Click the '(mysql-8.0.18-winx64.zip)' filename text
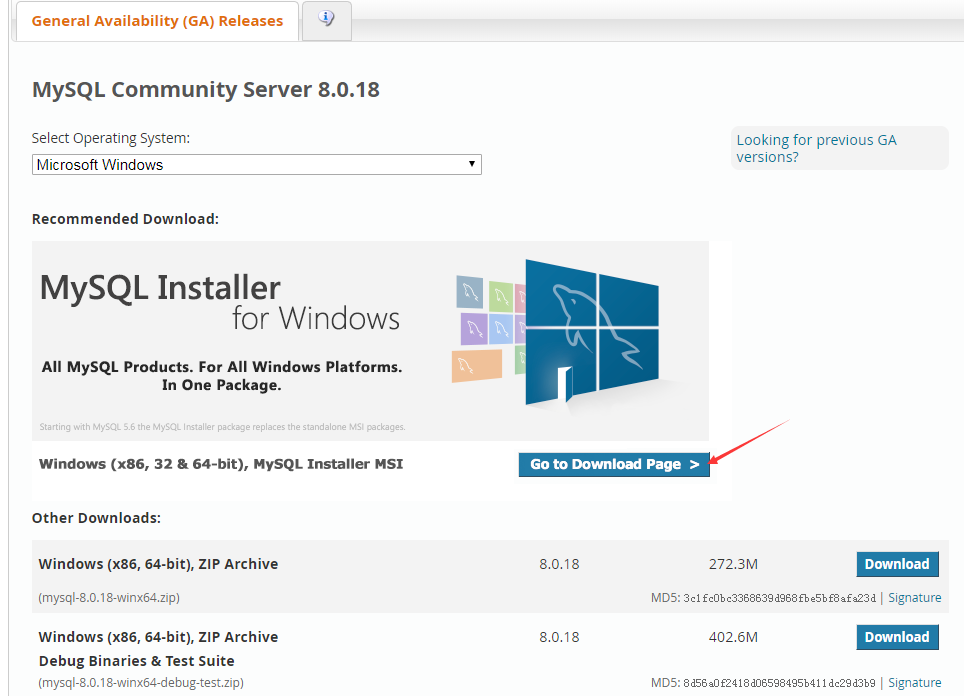 pyautogui.click(x=109, y=598)
